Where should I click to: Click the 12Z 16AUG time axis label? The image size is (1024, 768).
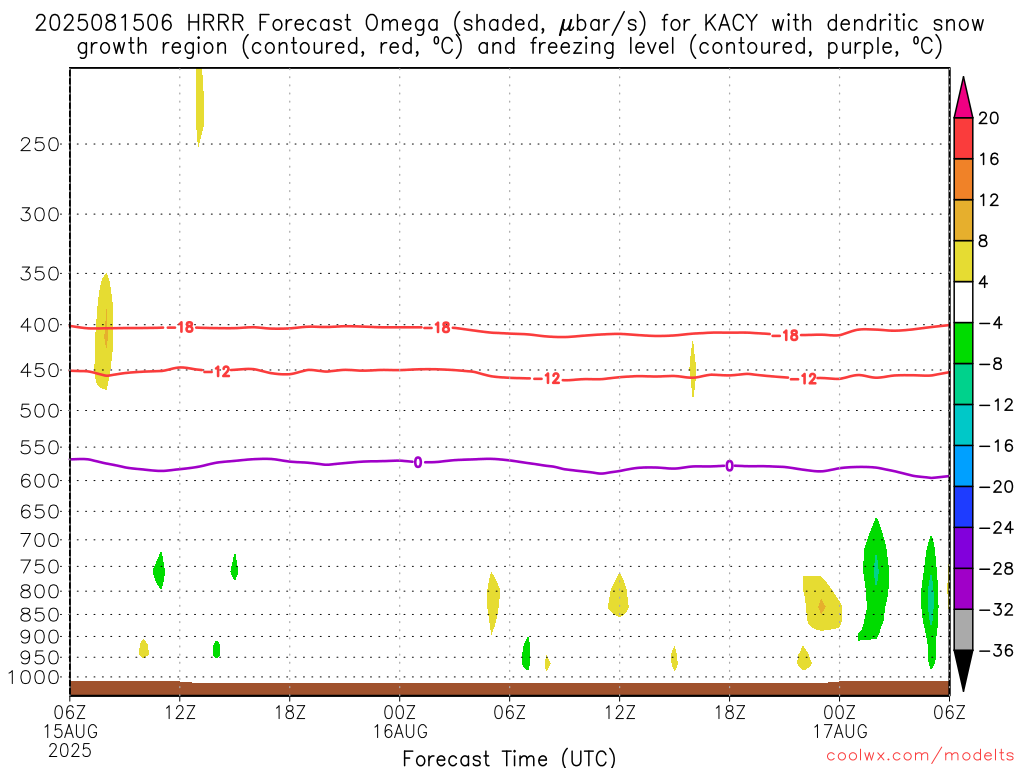tap(619, 712)
